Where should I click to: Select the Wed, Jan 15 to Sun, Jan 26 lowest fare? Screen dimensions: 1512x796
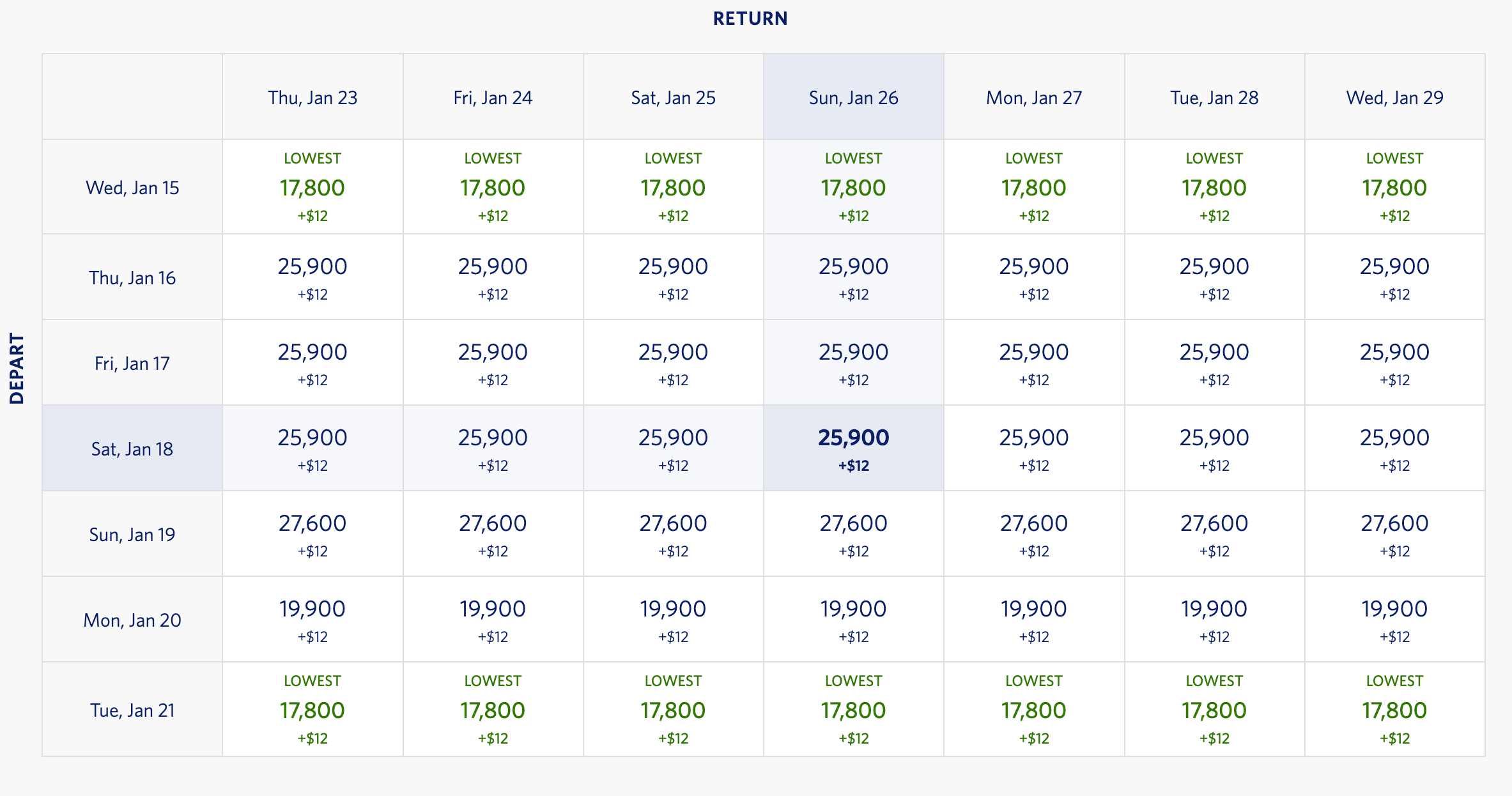pos(853,187)
